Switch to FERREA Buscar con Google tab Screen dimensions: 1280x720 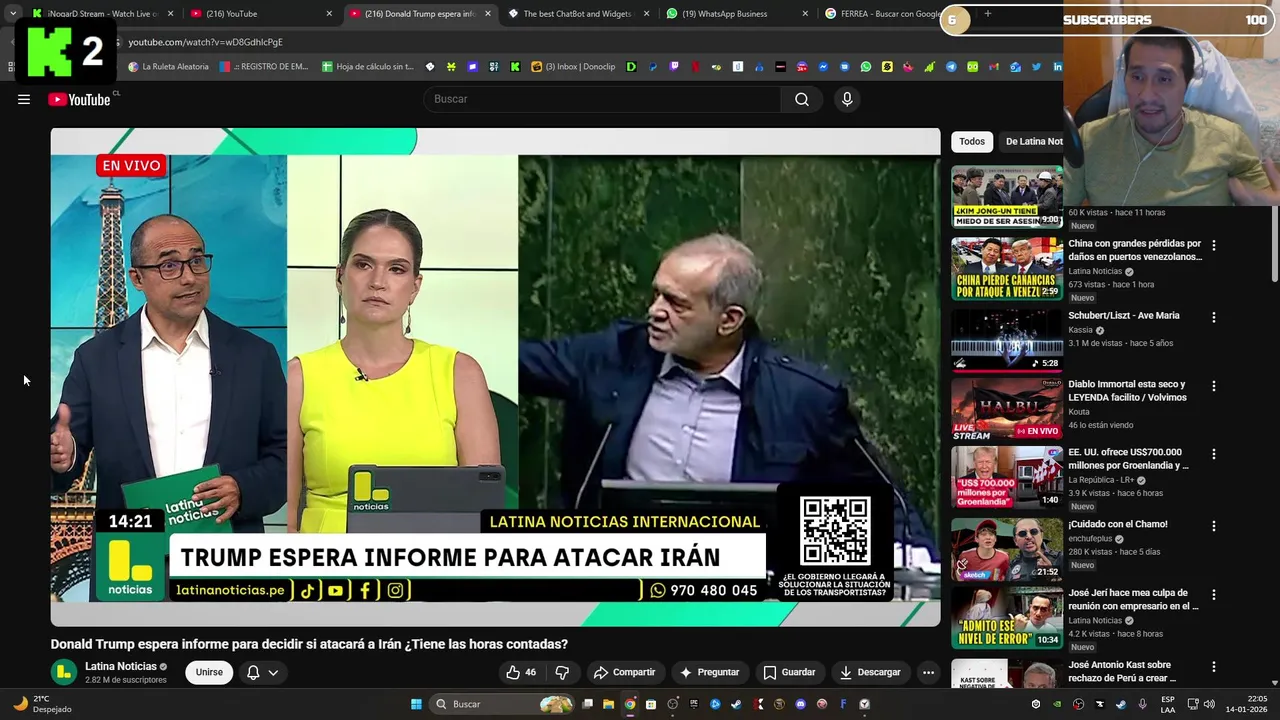[x=888, y=14]
